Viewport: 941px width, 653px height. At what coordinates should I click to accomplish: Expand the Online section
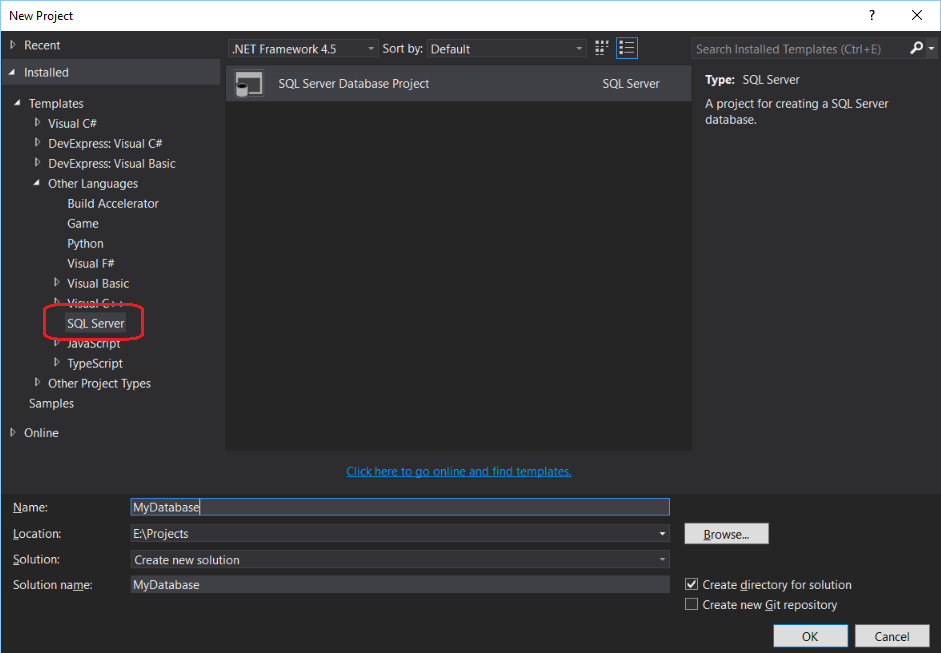point(13,433)
